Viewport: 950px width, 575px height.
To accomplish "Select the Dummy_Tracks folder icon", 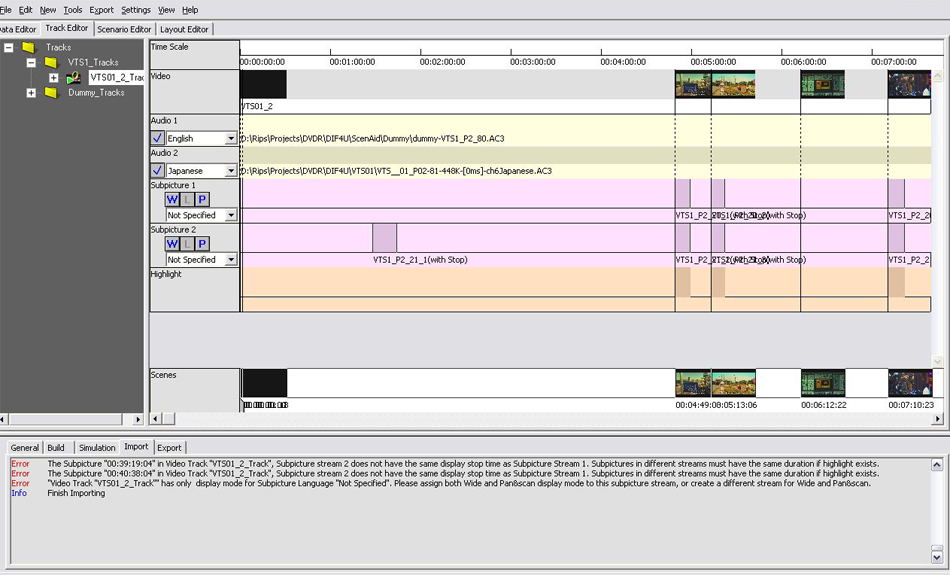I will (51, 93).
